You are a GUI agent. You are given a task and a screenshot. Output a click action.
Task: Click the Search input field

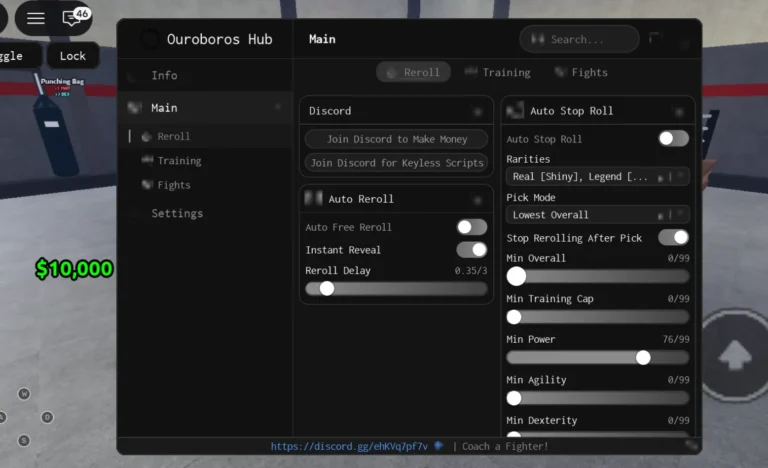point(579,39)
